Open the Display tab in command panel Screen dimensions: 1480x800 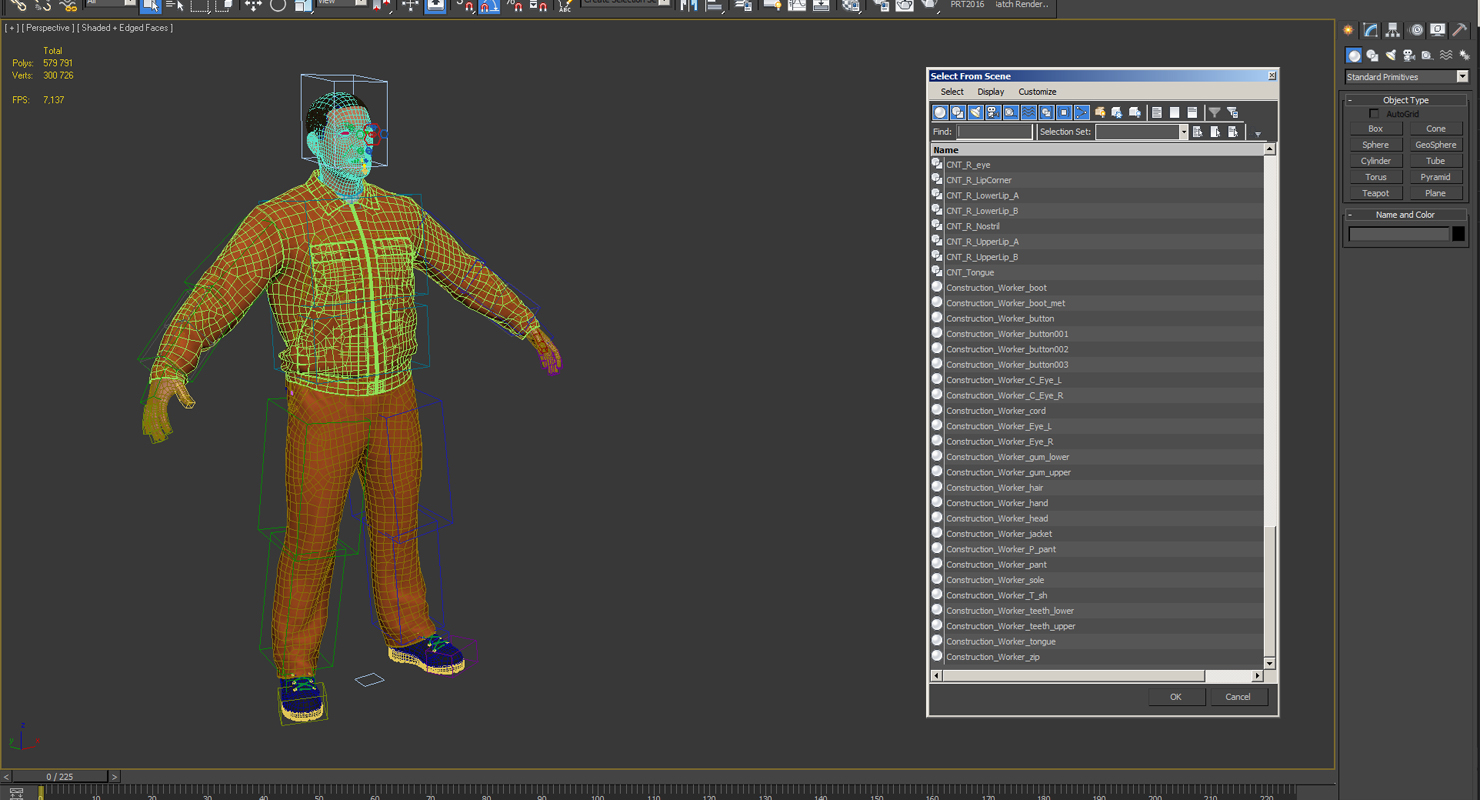click(x=1438, y=30)
